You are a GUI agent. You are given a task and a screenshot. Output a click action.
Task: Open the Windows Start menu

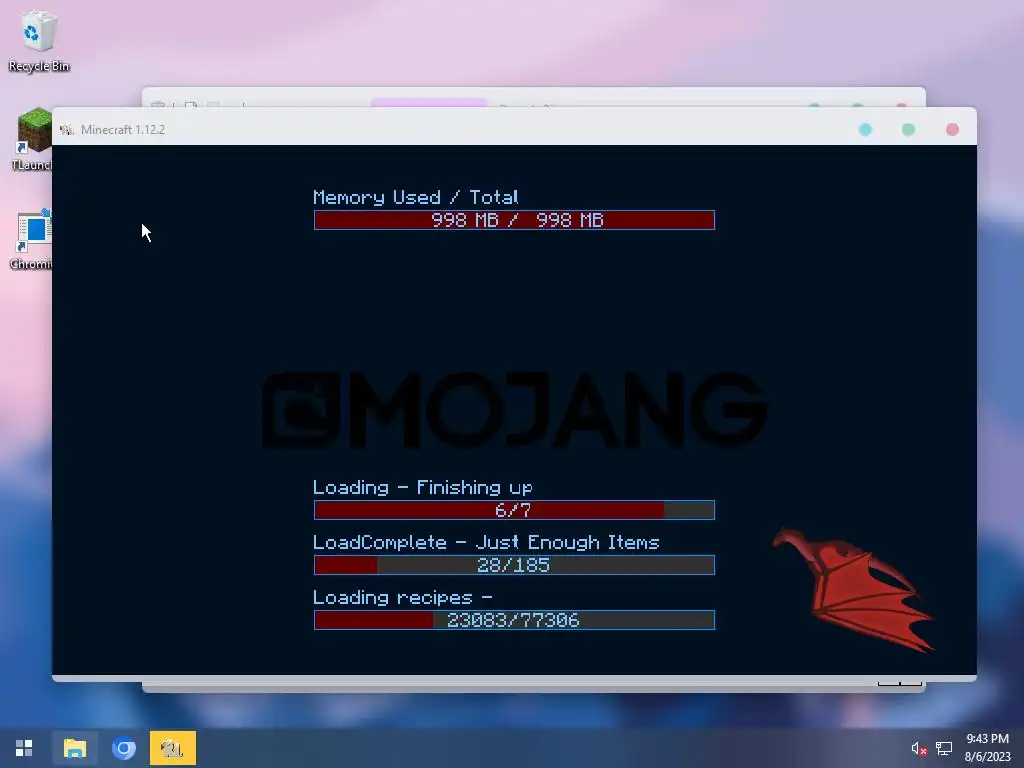24,748
